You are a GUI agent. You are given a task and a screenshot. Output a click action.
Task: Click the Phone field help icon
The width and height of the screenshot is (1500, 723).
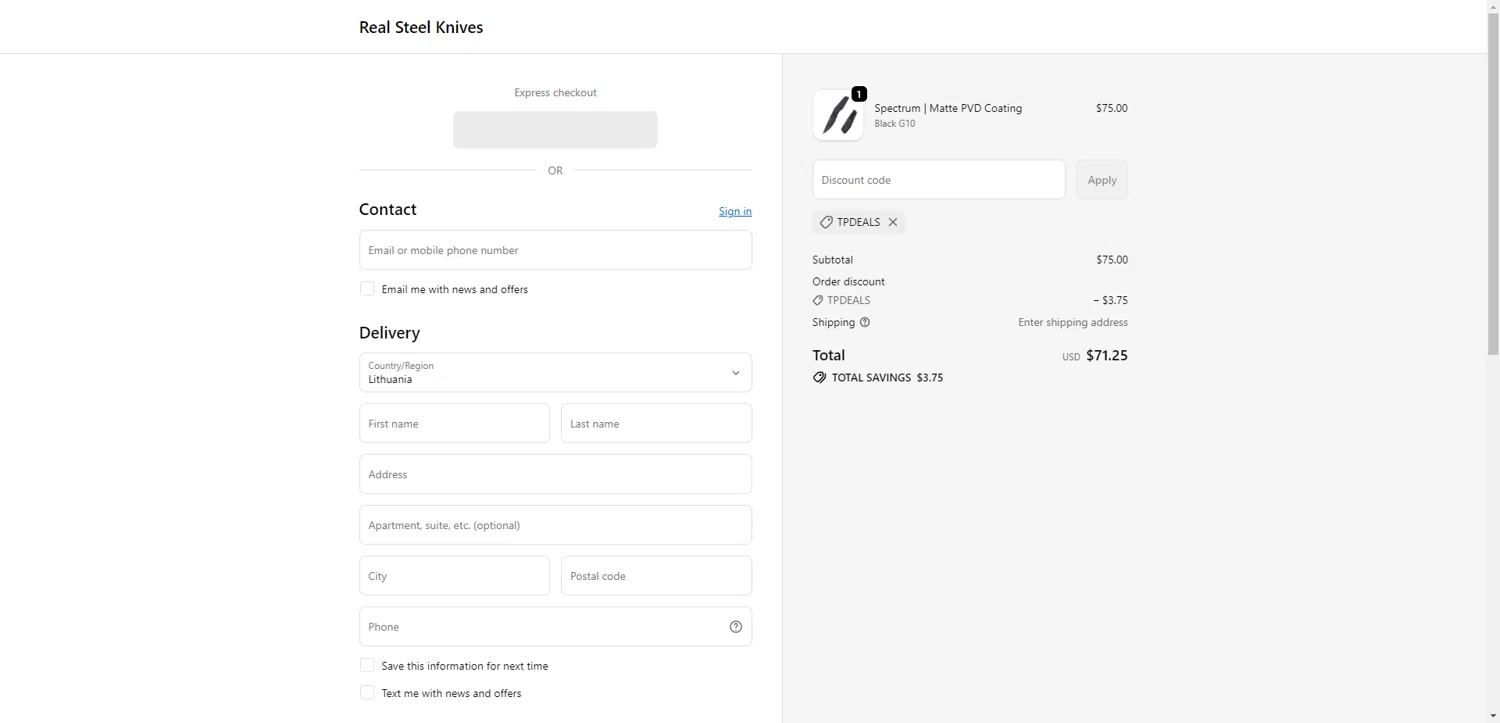(x=736, y=627)
